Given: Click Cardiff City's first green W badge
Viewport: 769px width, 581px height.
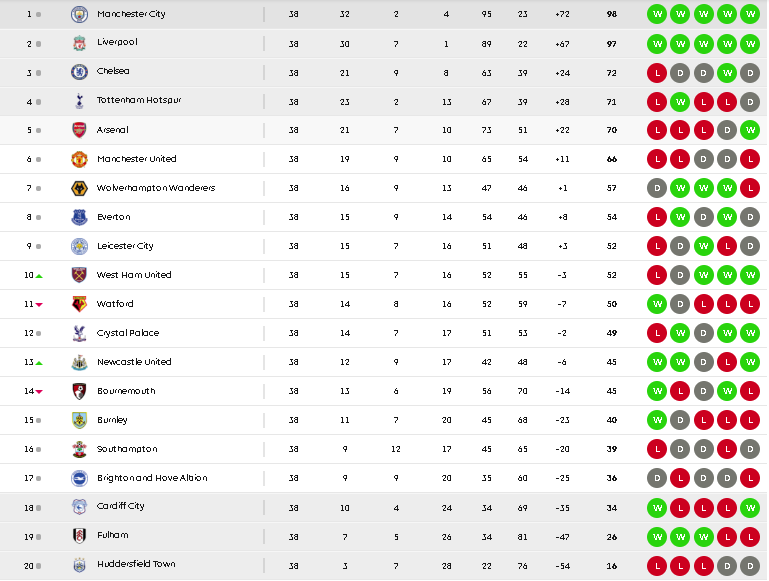Looking at the screenshot, I should click(656, 507).
